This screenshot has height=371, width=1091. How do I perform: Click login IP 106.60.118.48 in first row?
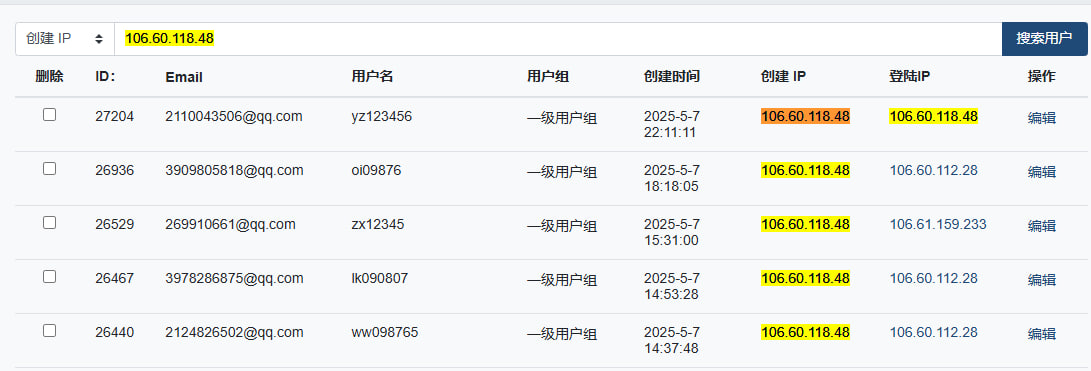934,116
